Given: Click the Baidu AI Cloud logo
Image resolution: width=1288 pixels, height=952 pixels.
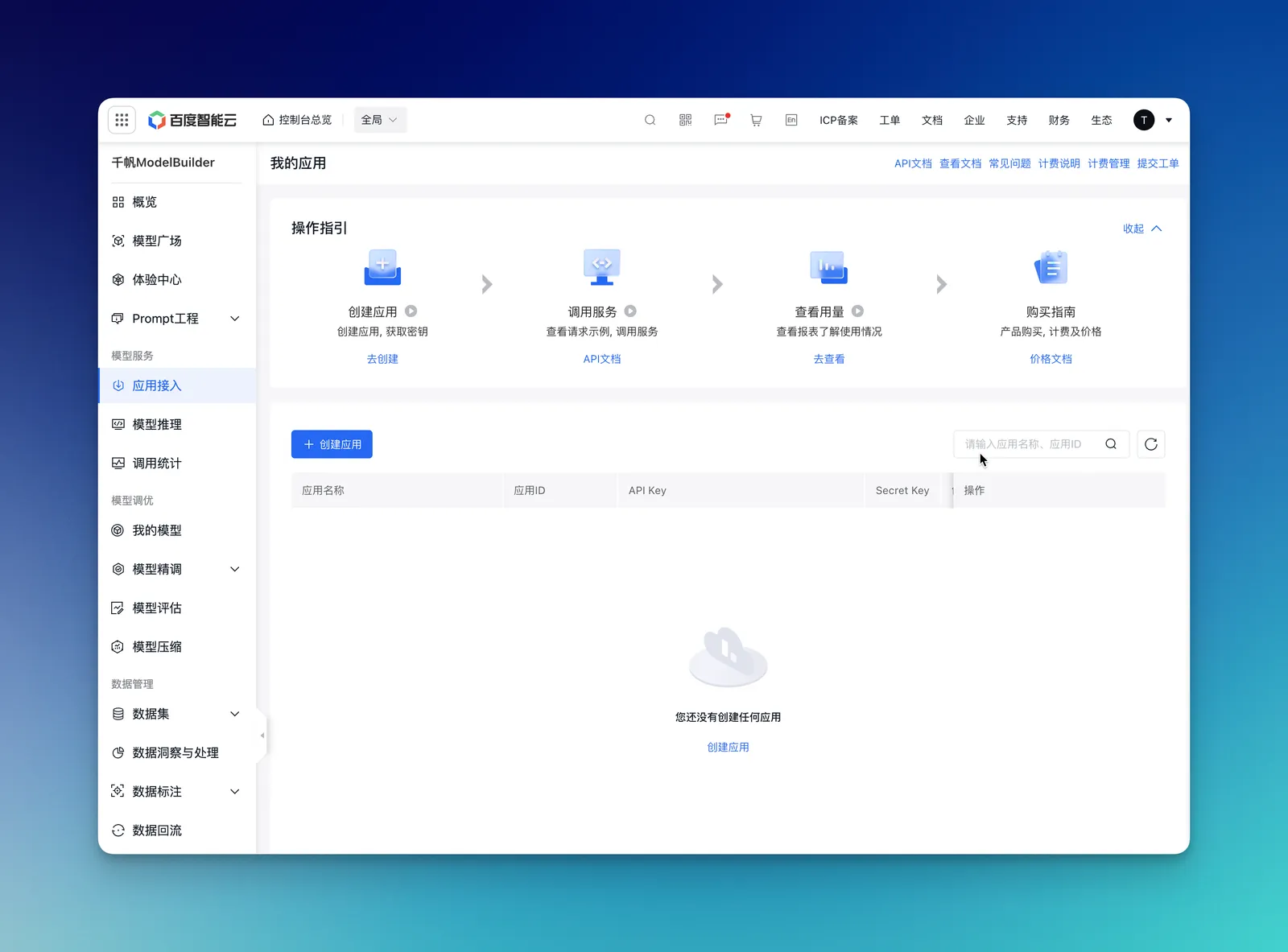Looking at the screenshot, I should [x=192, y=120].
